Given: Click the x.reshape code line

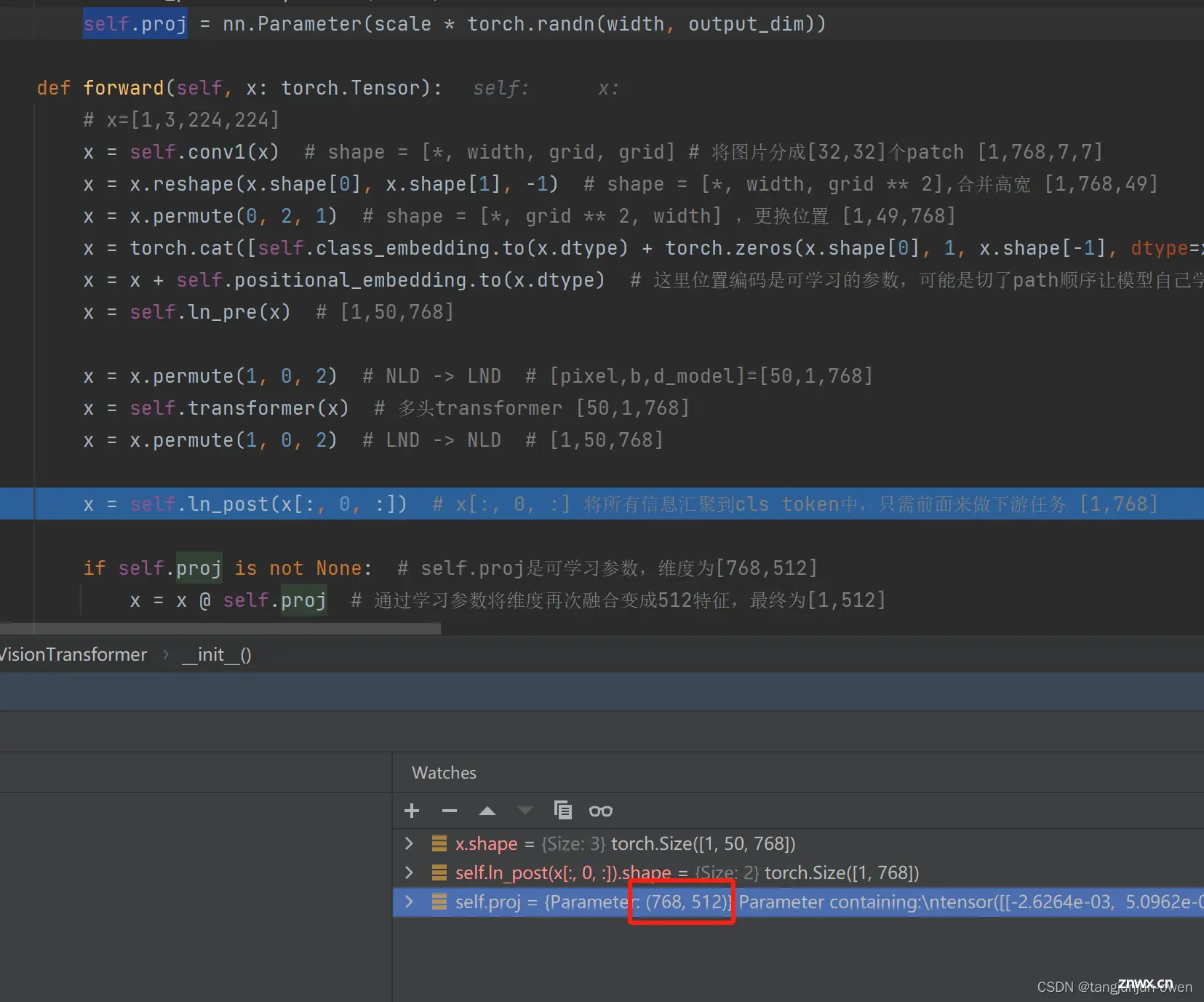Looking at the screenshot, I should pyautogui.click(x=620, y=184).
